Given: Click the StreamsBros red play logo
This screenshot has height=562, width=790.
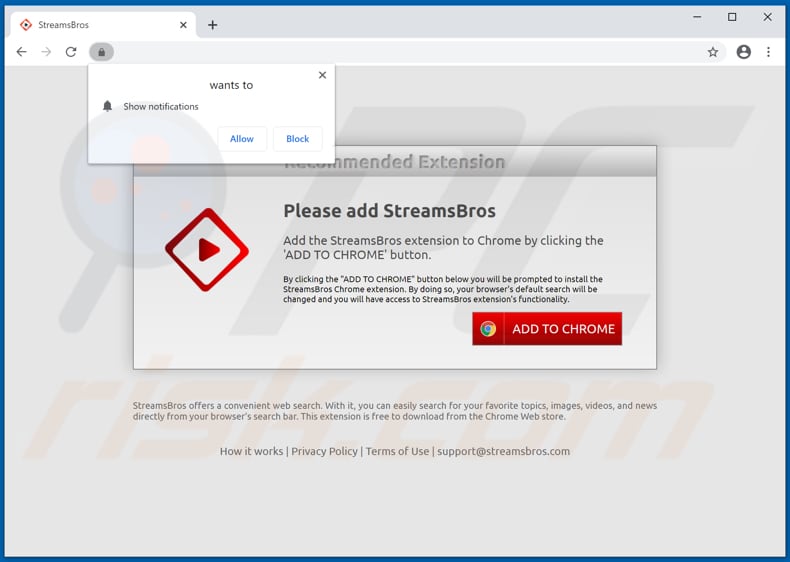Looking at the screenshot, I should pos(207,250).
